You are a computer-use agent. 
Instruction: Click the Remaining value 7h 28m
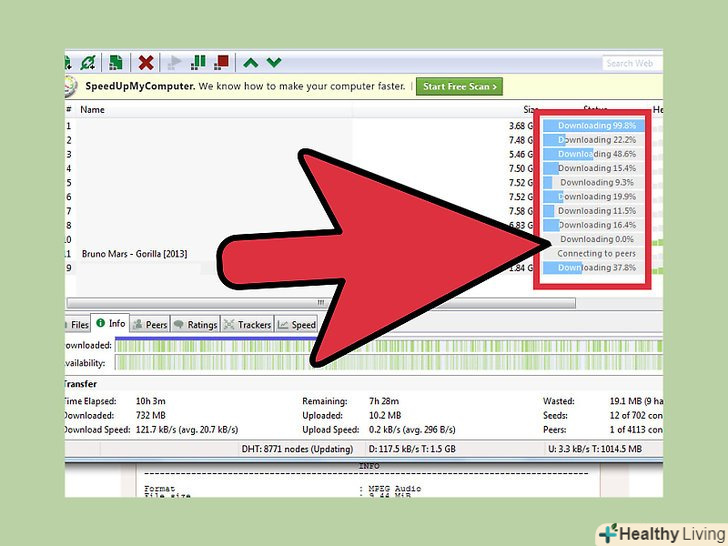click(x=384, y=401)
